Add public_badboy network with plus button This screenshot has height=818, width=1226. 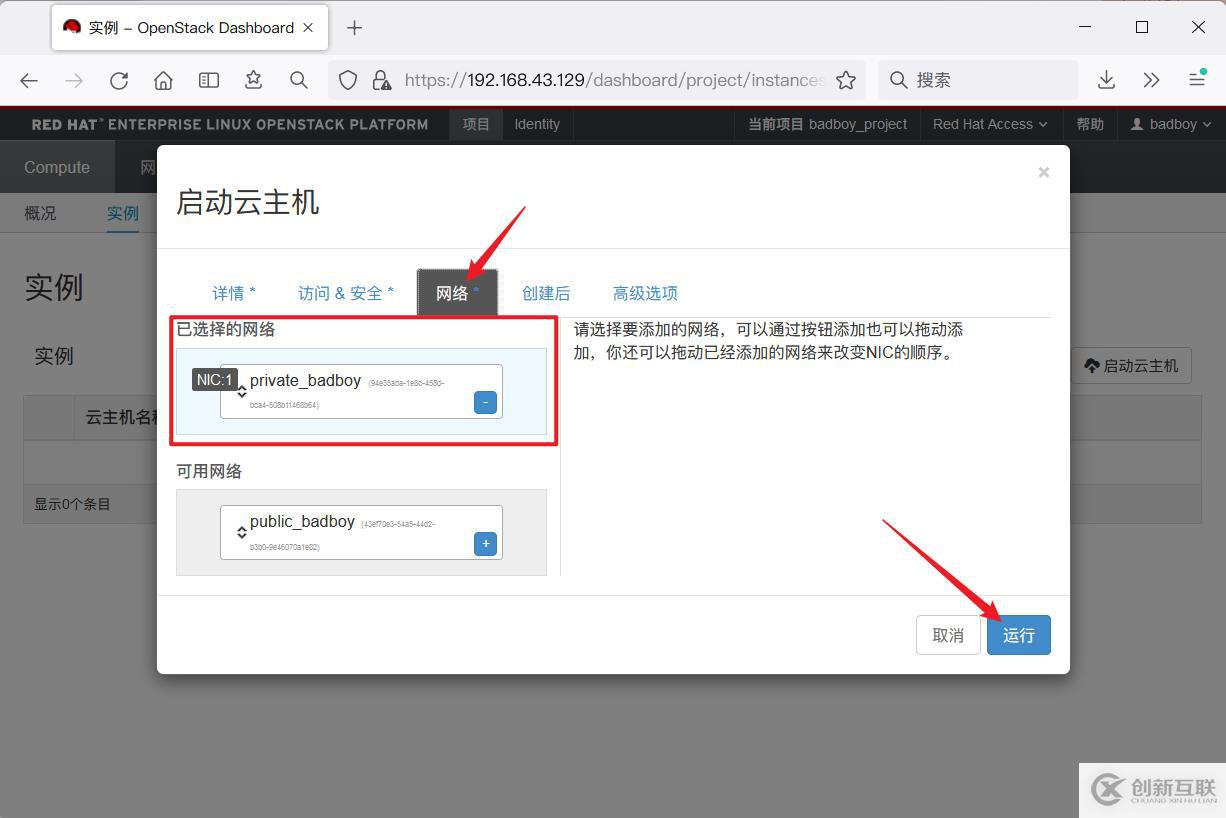coord(485,544)
